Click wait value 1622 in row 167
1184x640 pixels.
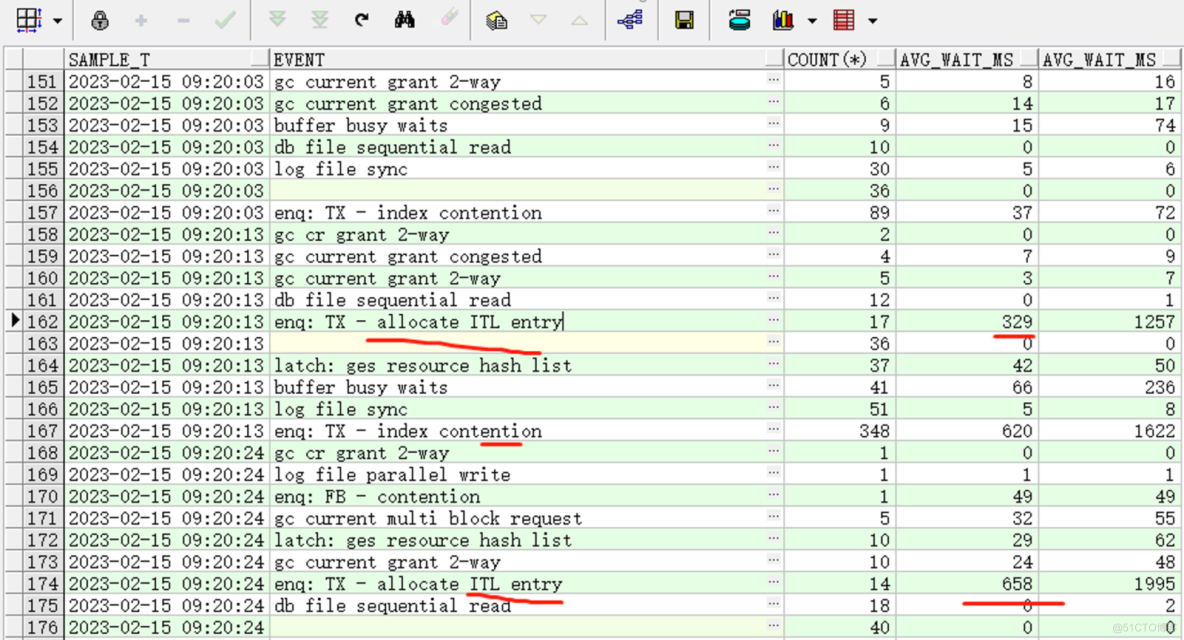click(x=1155, y=431)
